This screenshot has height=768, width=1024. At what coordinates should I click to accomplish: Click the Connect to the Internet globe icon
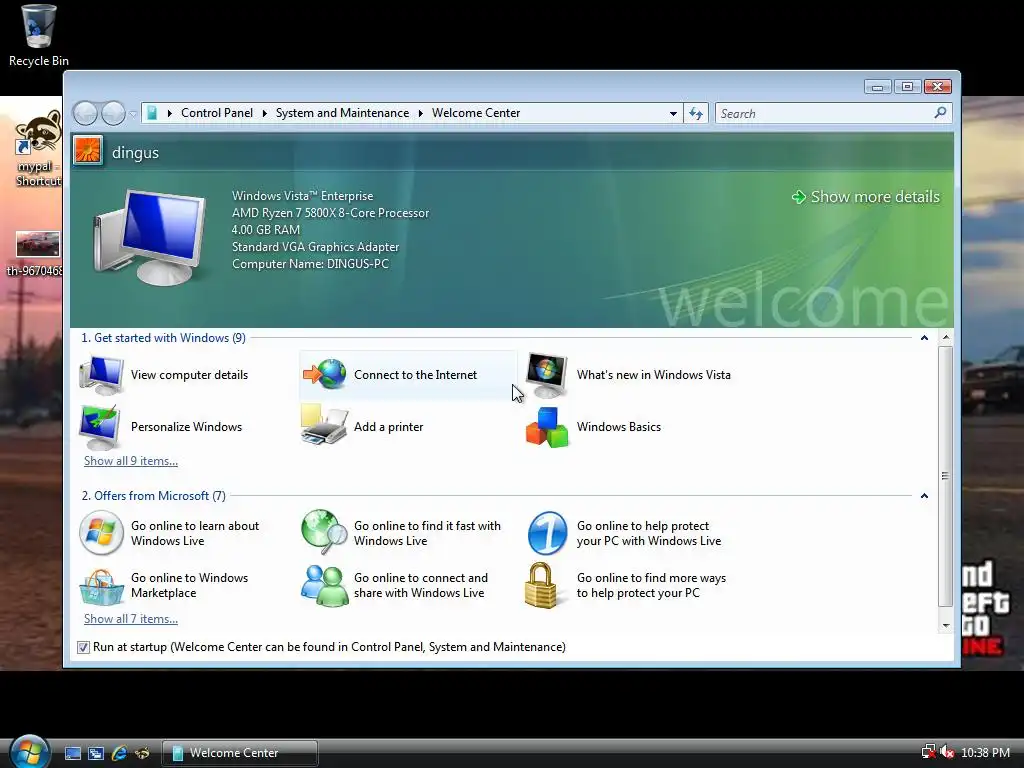click(325, 374)
